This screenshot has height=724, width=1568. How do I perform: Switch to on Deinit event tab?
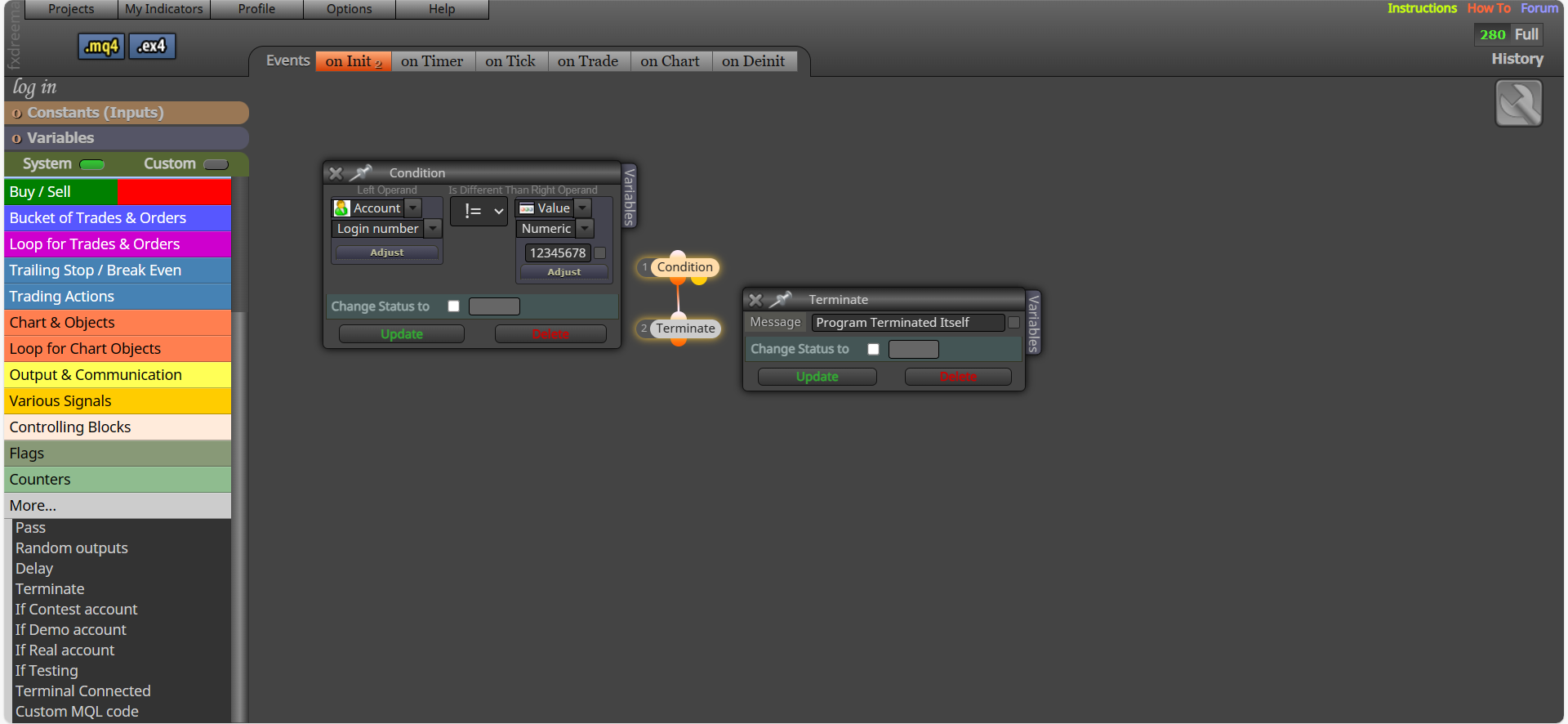(753, 61)
